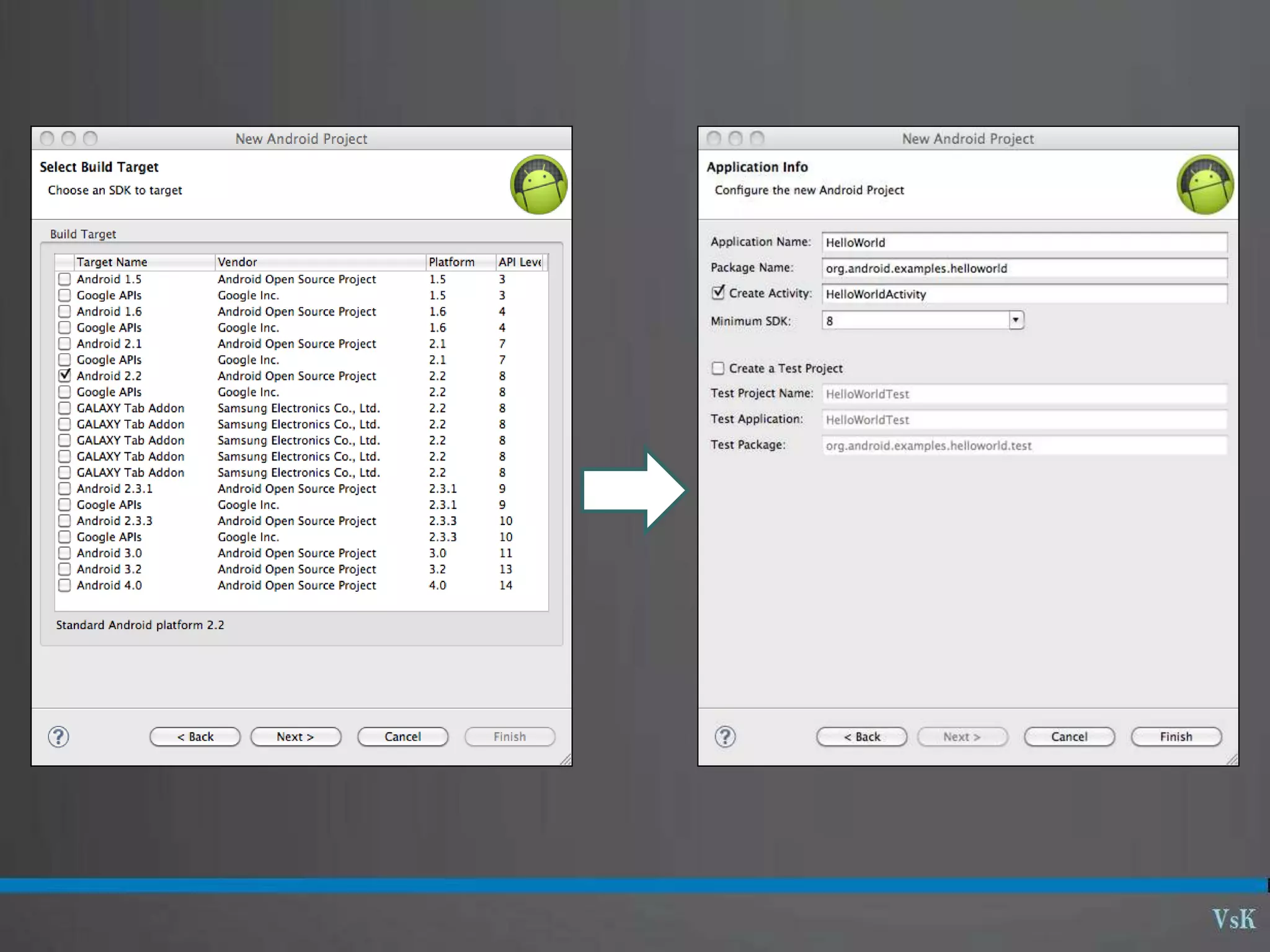Click resize grip of Select Build Target window

566,760
